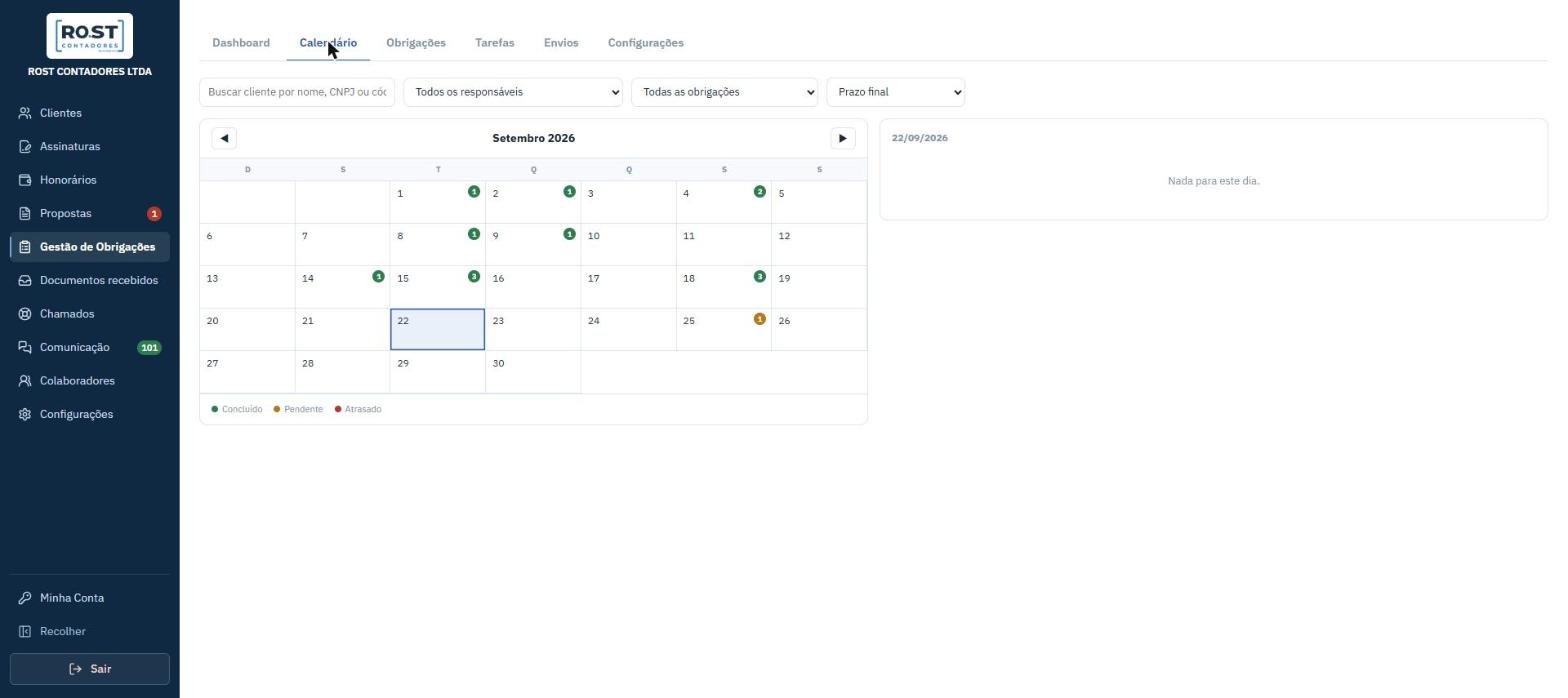1568x698 pixels.
Task: Click the ROST Contadores logo
Action: (x=90, y=36)
